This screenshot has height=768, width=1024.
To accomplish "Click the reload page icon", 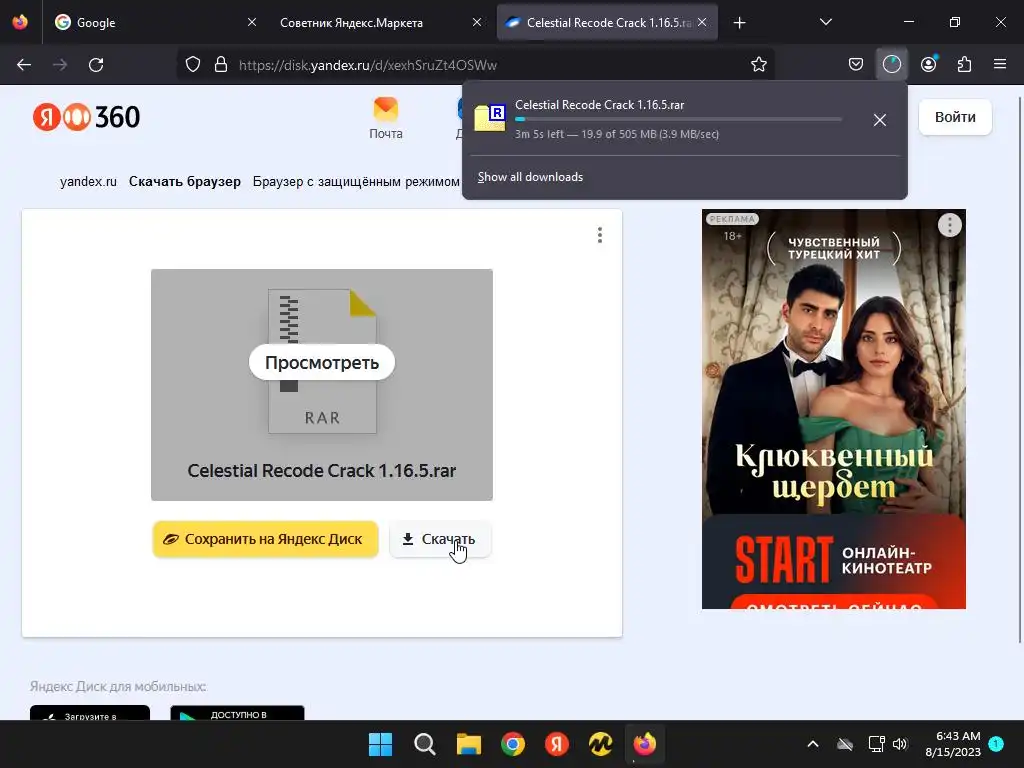I will pyautogui.click(x=96, y=65).
